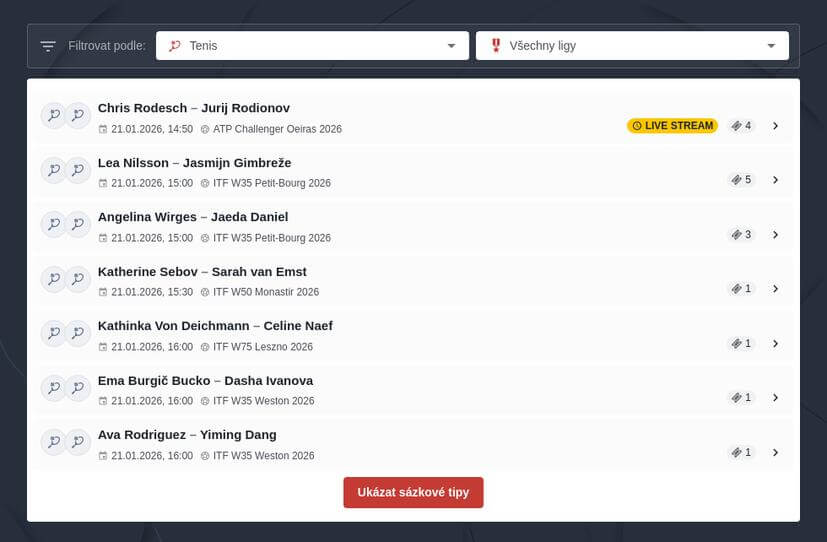Click the tips count tag showing 4
Screen dimensions: 827x542
741,126
